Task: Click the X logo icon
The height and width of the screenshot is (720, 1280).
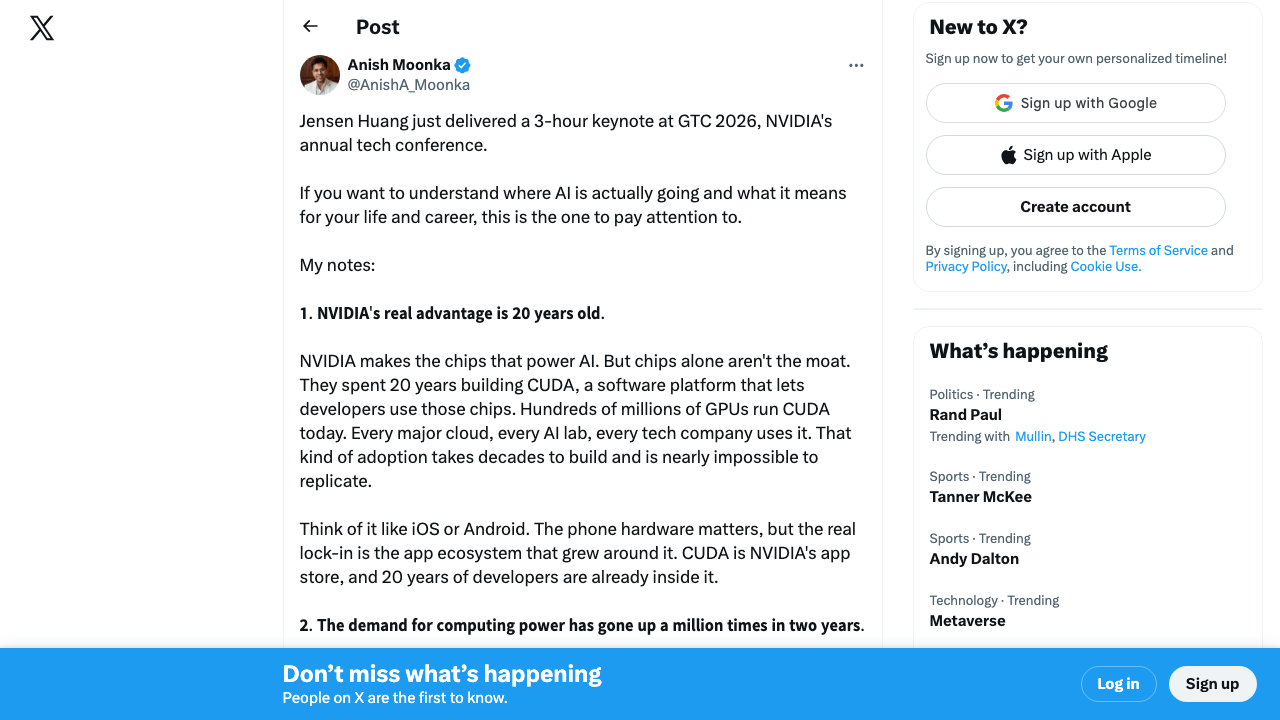Action: coord(42,28)
